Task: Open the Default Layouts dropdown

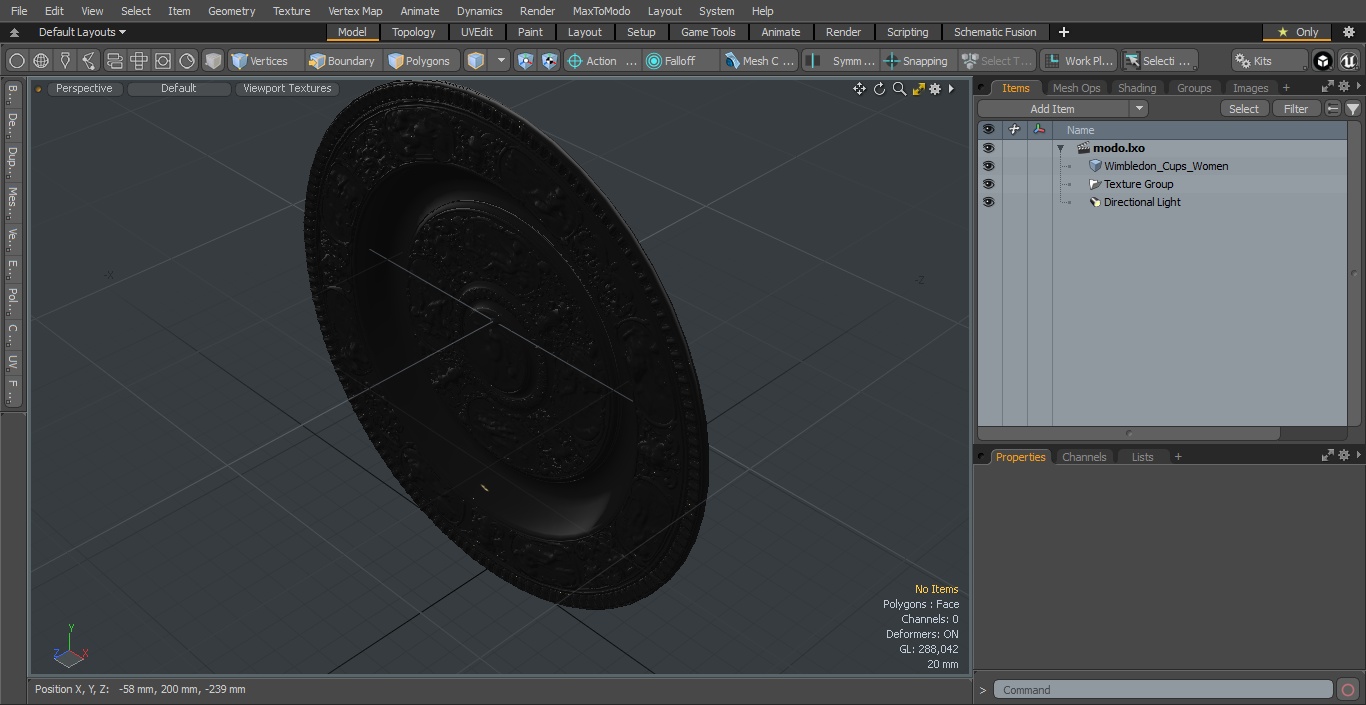Action: tap(82, 32)
